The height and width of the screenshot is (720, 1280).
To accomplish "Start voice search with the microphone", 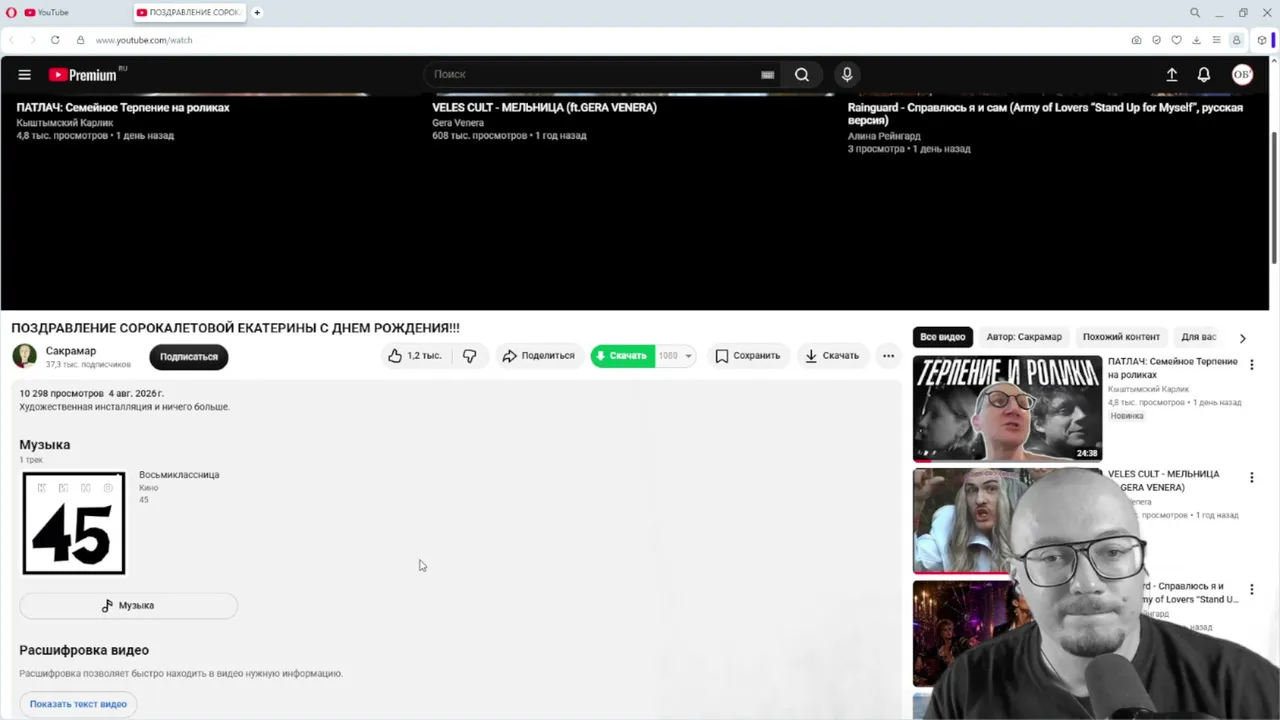I will pyautogui.click(x=847, y=74).
